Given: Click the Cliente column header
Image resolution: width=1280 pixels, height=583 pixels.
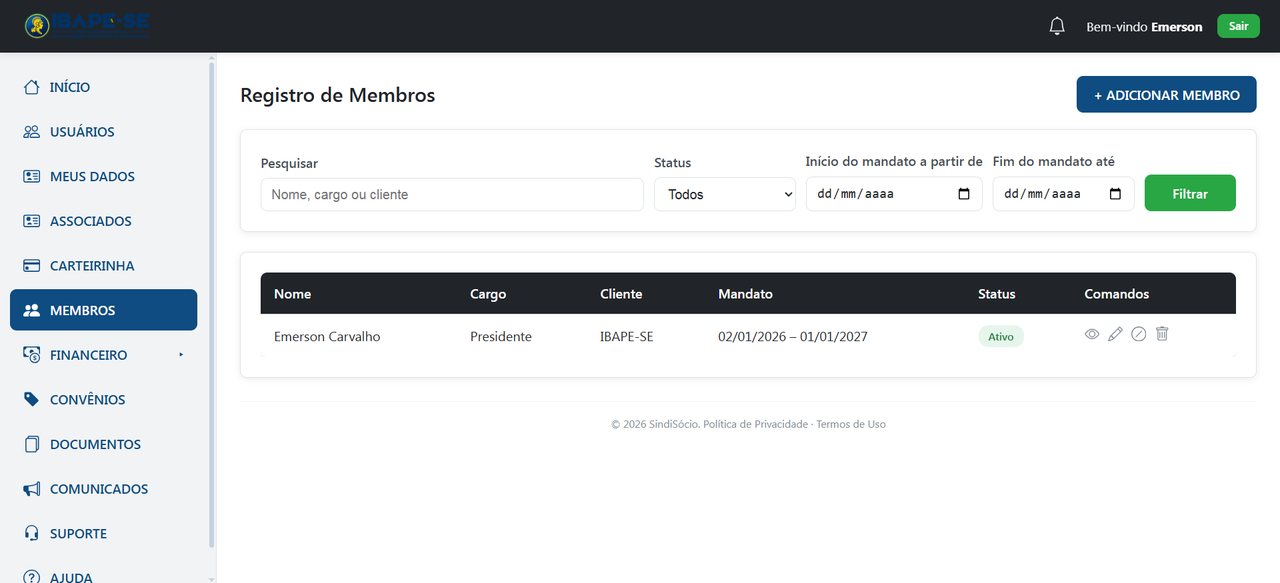Looking at the screenshot, I should coord(621,294).
